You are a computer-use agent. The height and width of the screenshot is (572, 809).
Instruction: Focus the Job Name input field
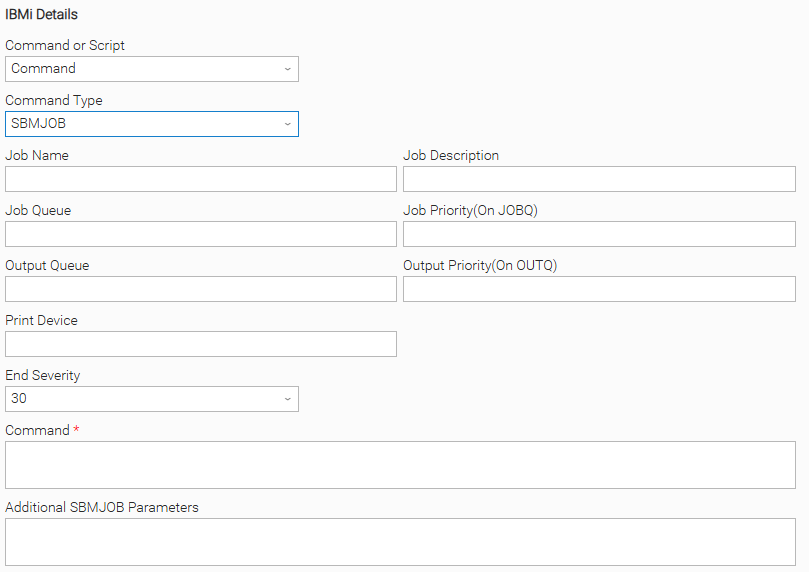[201, 179]
